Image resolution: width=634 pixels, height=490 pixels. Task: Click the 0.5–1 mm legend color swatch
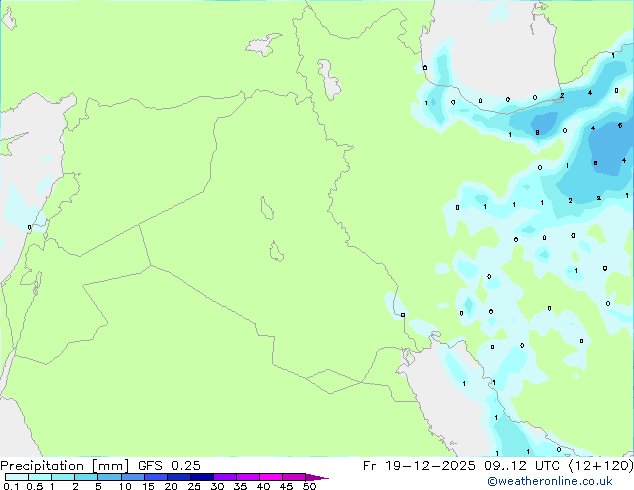click(x=40, y=477)
